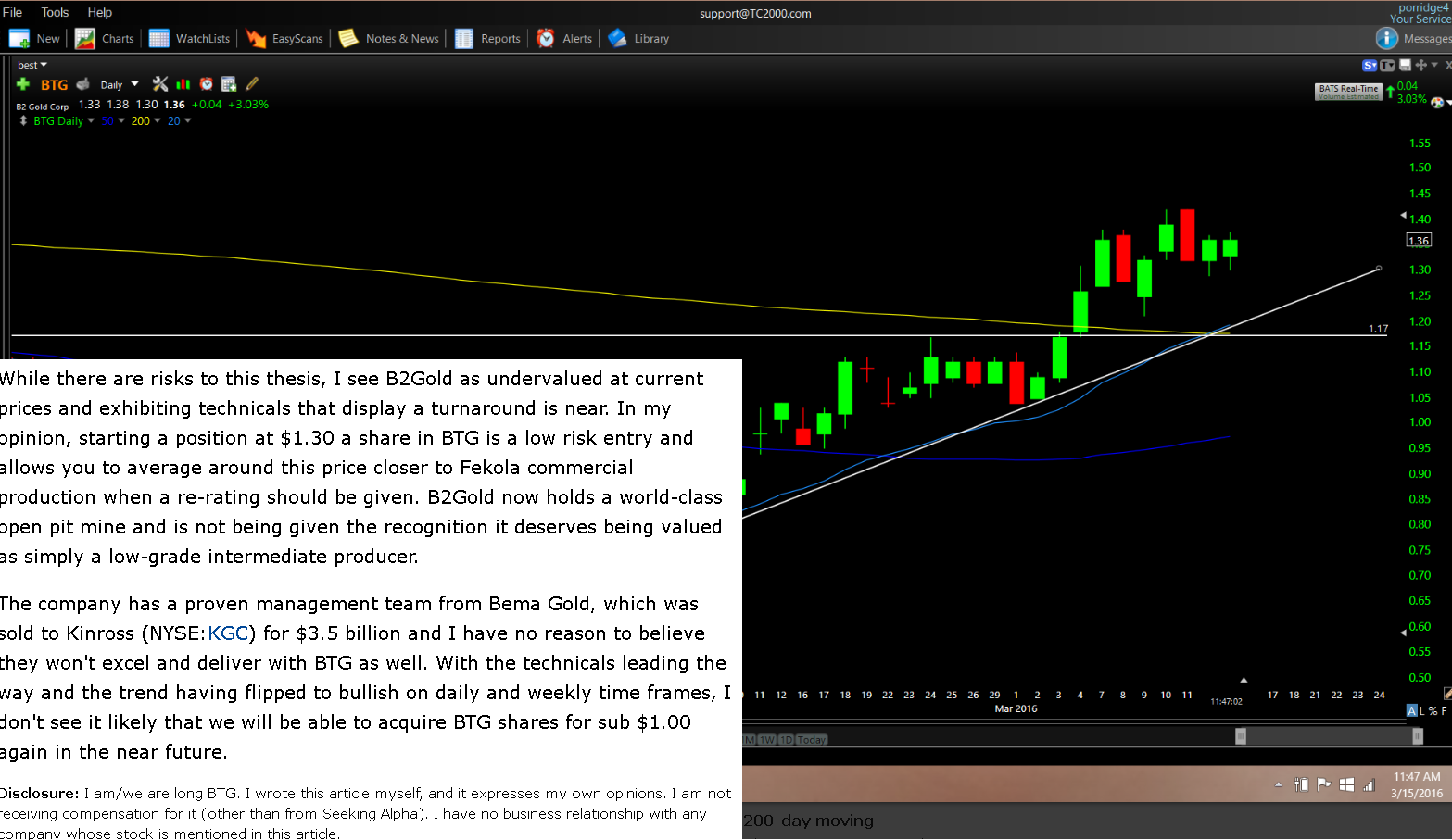Open the Library book icon

(x=617, y=39)
